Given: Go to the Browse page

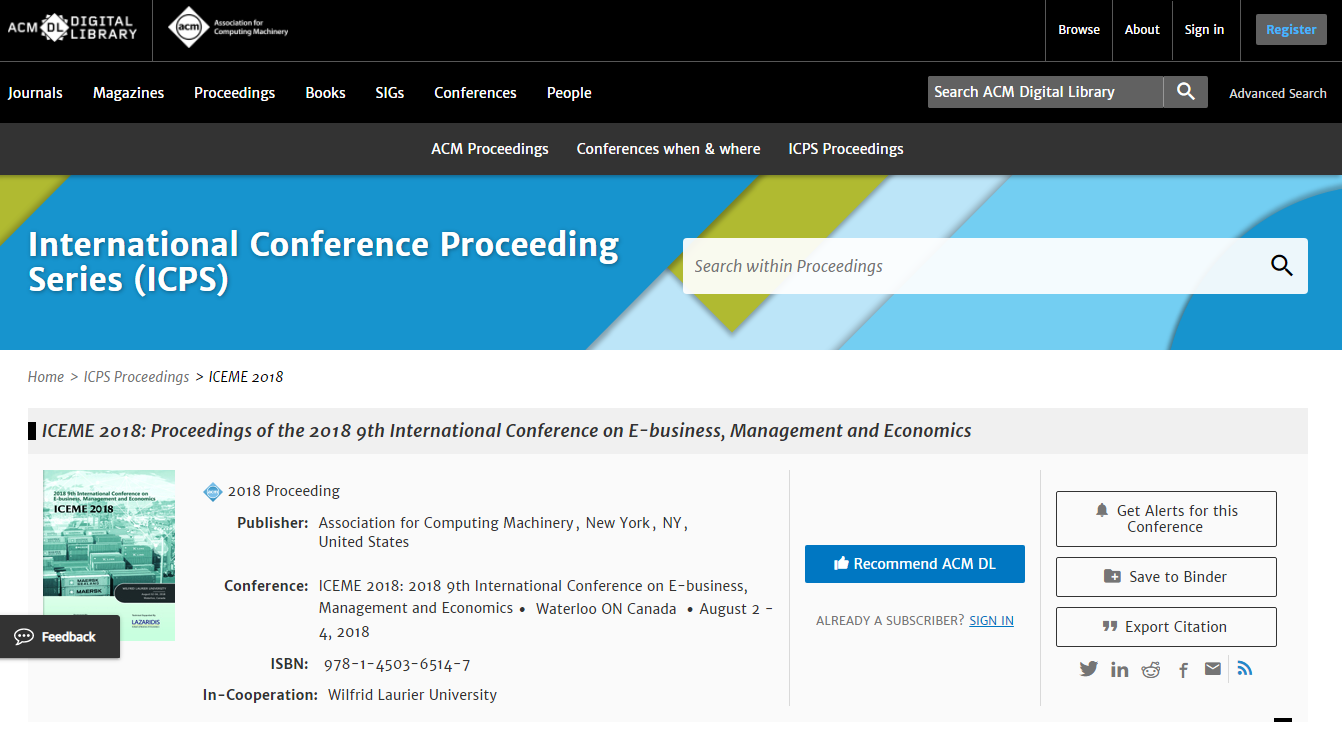Looking at the screenshot, I should tap(1079, 30).
